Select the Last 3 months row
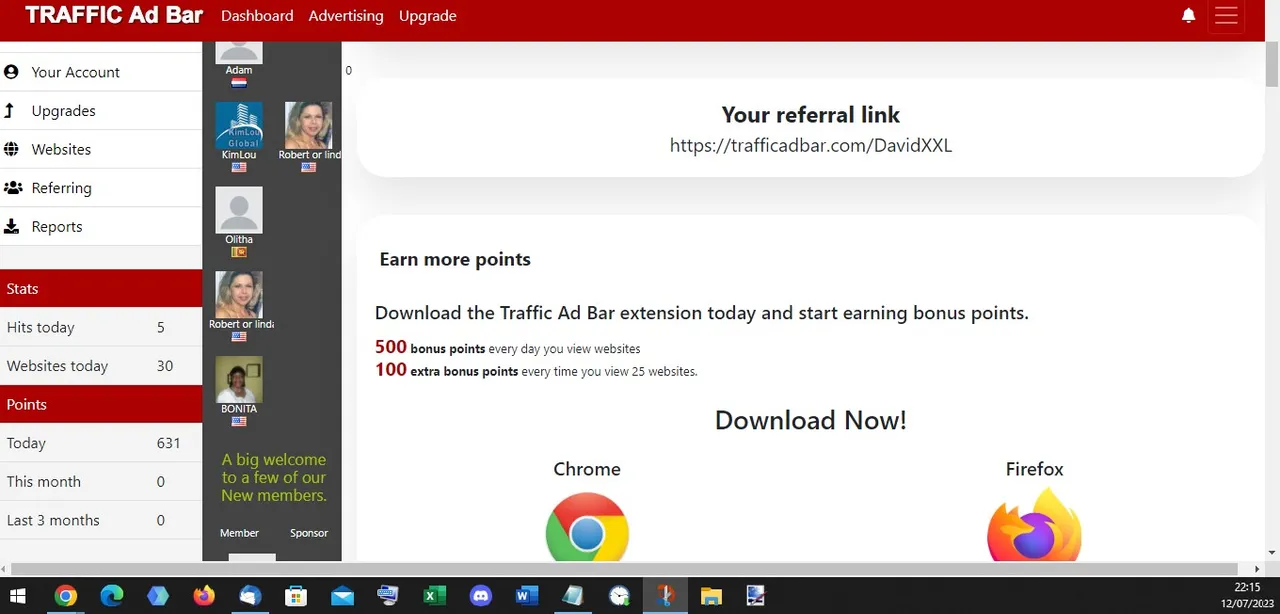1280x614 pixels. tap(101, 520)
